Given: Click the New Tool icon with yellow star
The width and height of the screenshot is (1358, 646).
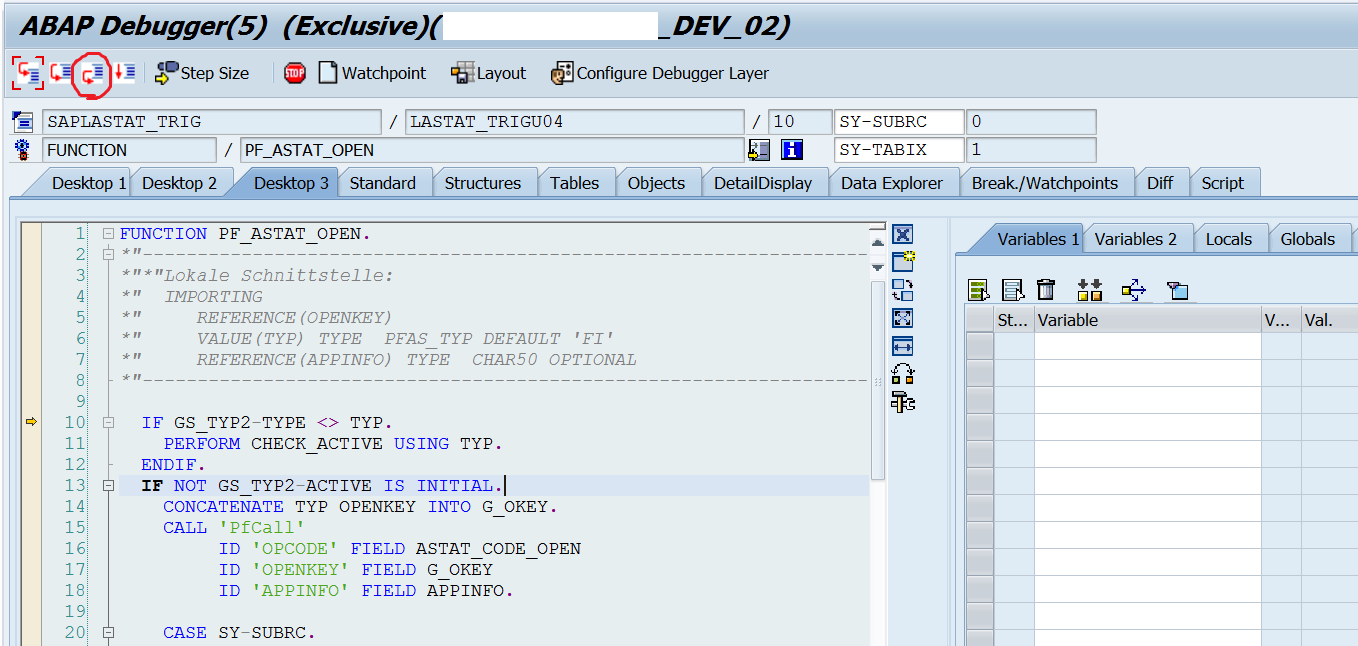Looking at the screenshot, I should pos(903,262).
